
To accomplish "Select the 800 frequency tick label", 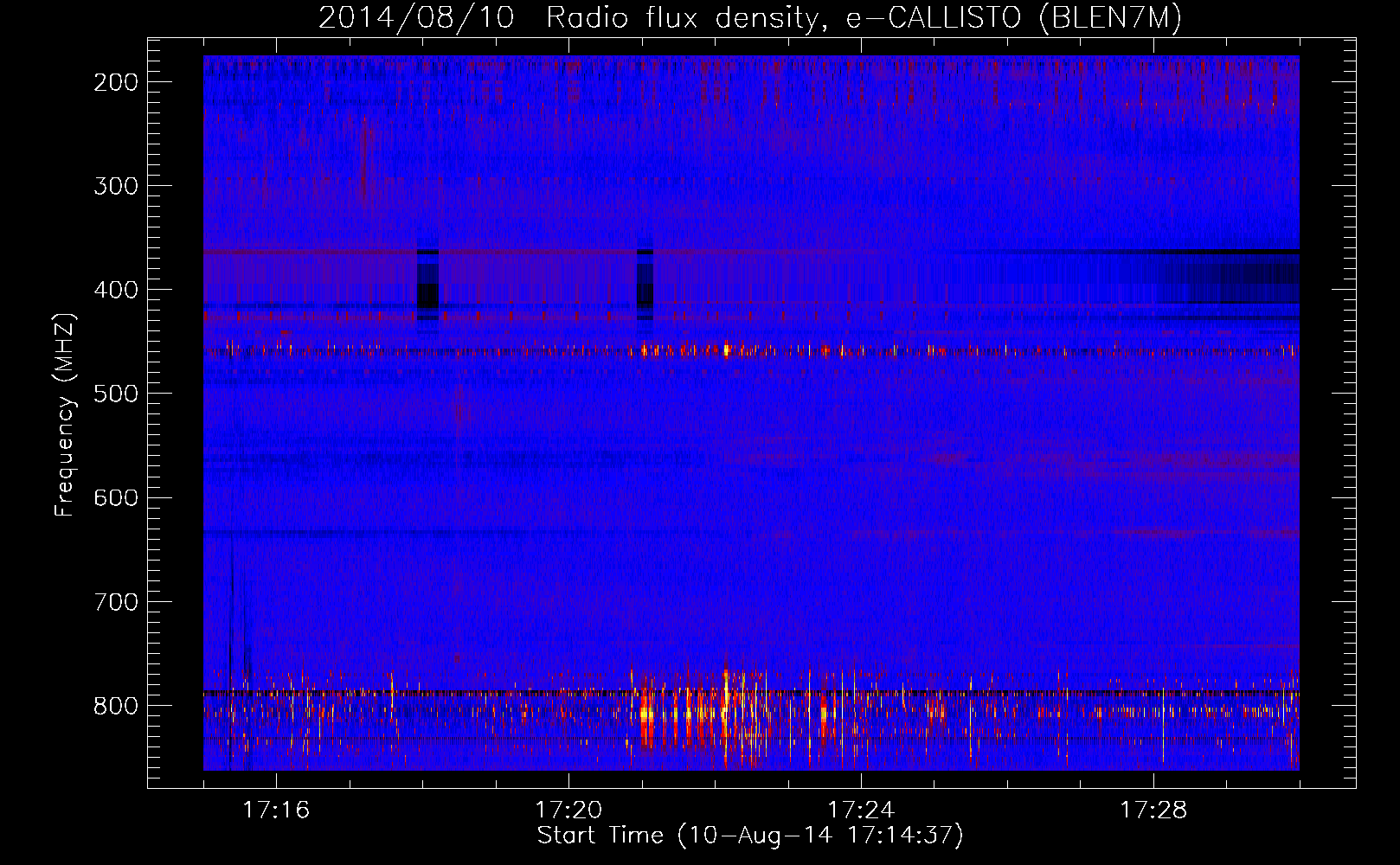I will click(x=115, y=706).
